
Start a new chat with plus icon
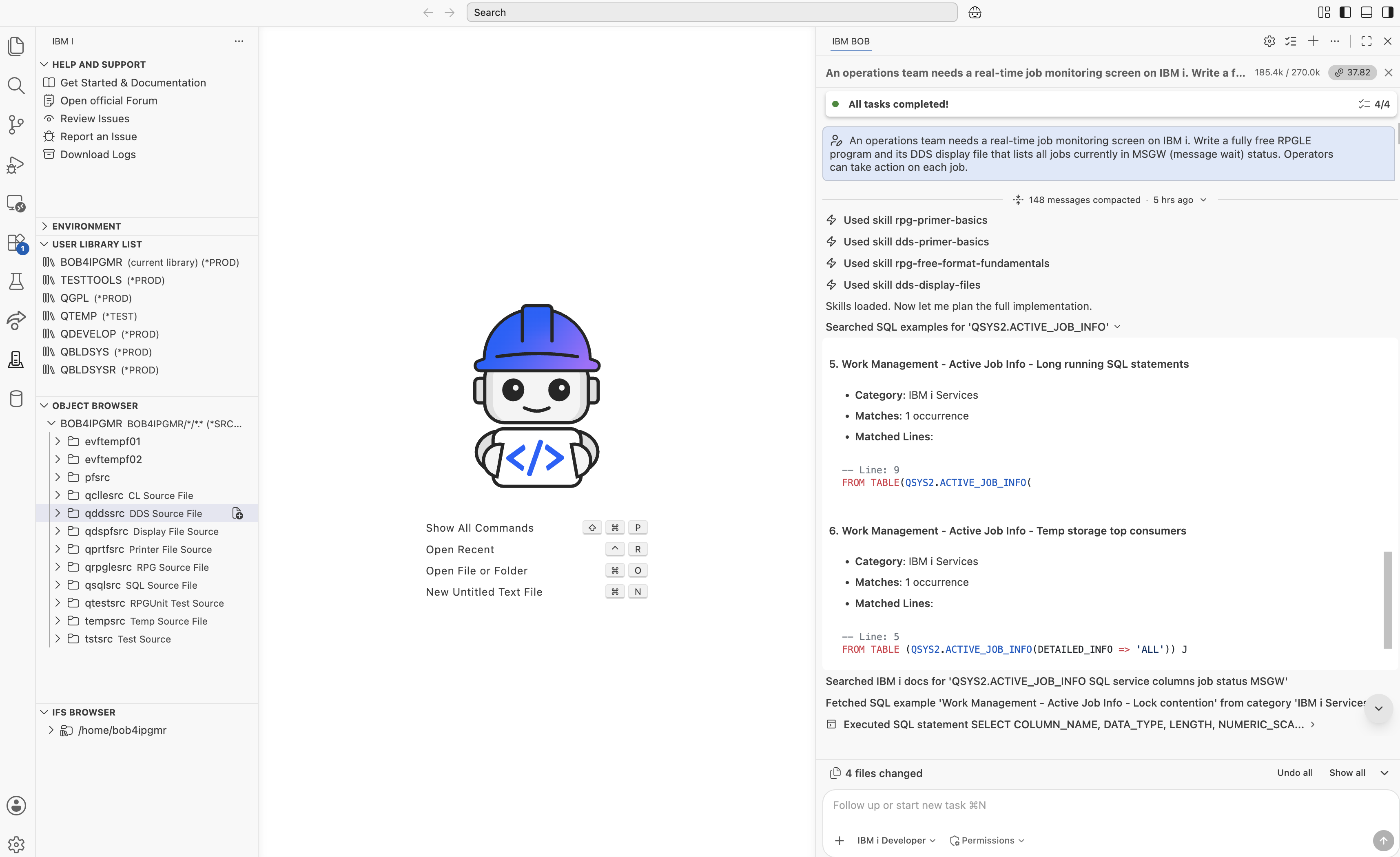click(1313, 41)
